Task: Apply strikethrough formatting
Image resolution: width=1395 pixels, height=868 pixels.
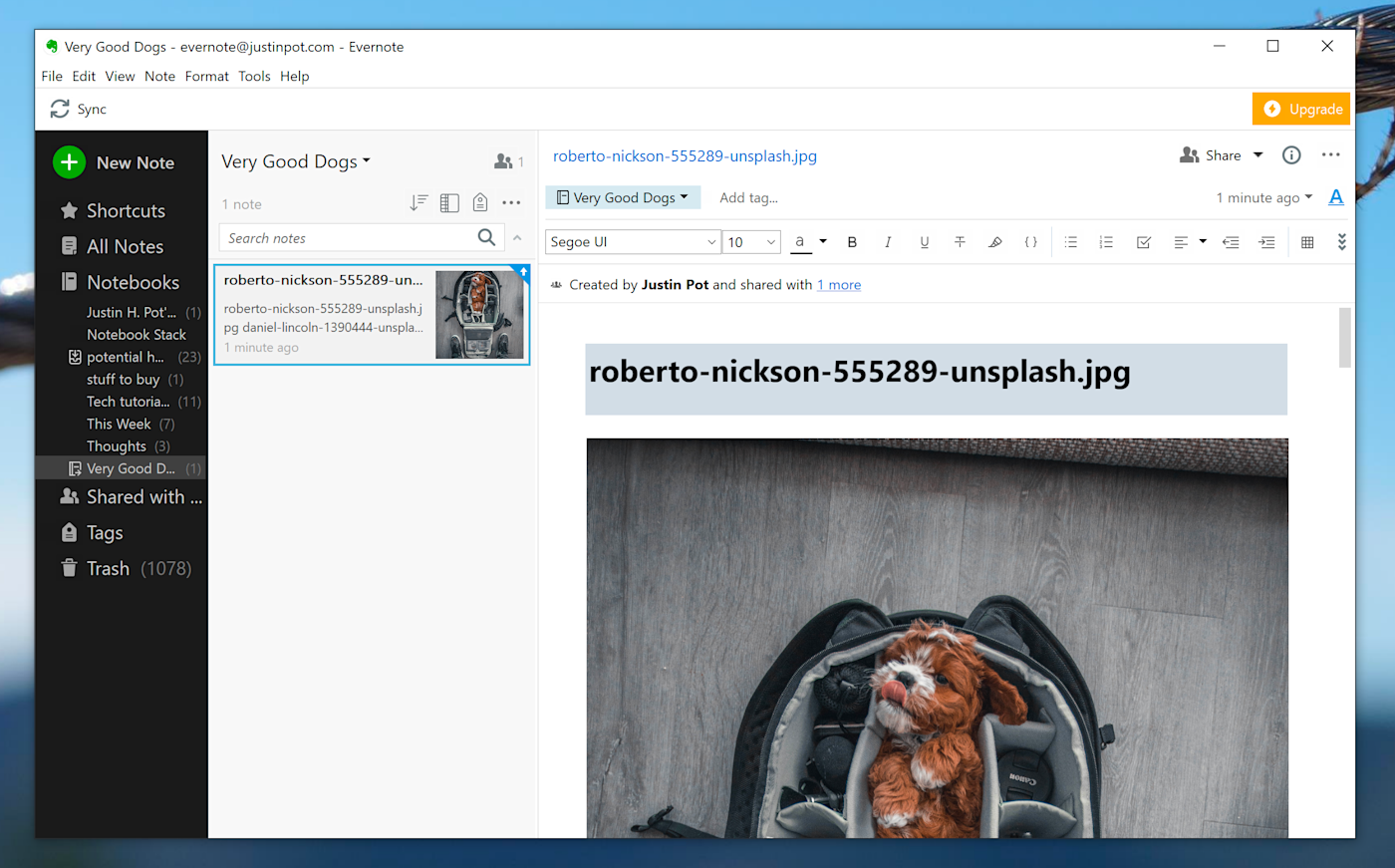Action: click(x=960, y=242)
